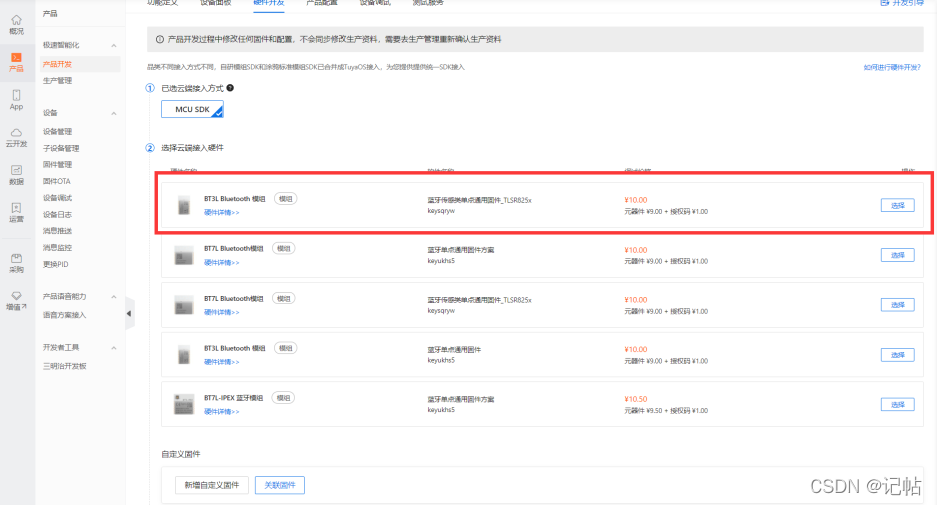Click the 蓝牙单点通用固件 name with keyukhs5

click(454, 350)
